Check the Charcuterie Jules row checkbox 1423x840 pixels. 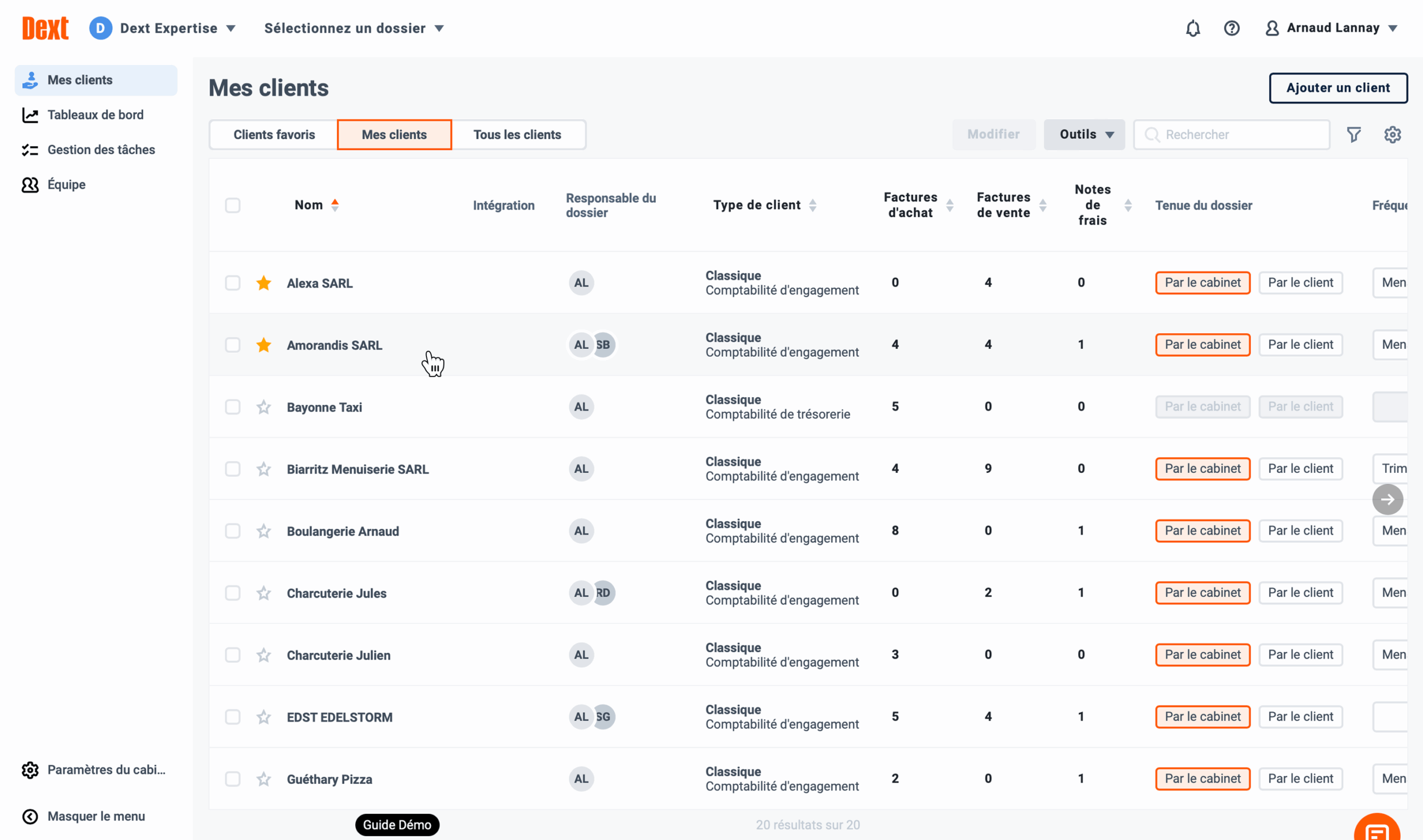pyautogui.click(x=233, y=593)
